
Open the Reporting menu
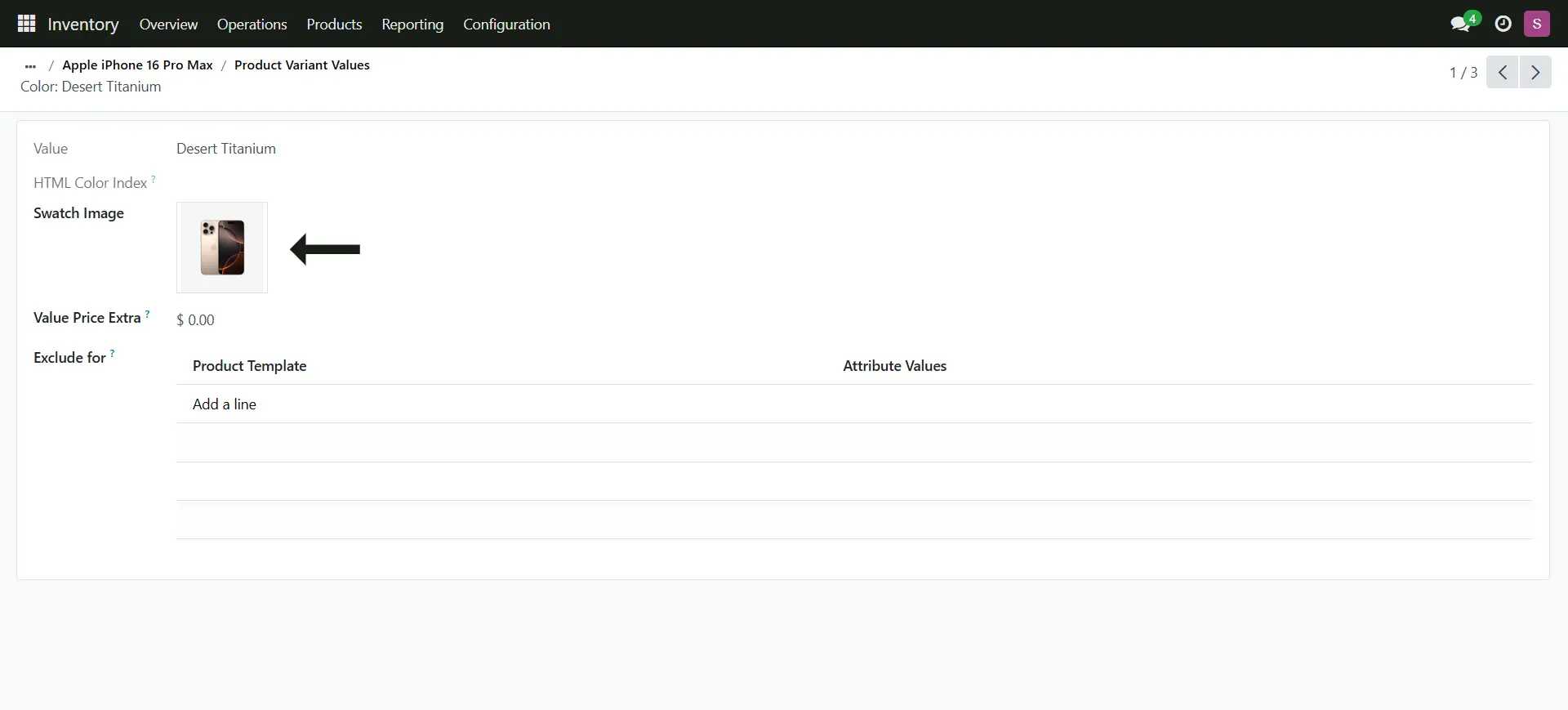[412, 25]
